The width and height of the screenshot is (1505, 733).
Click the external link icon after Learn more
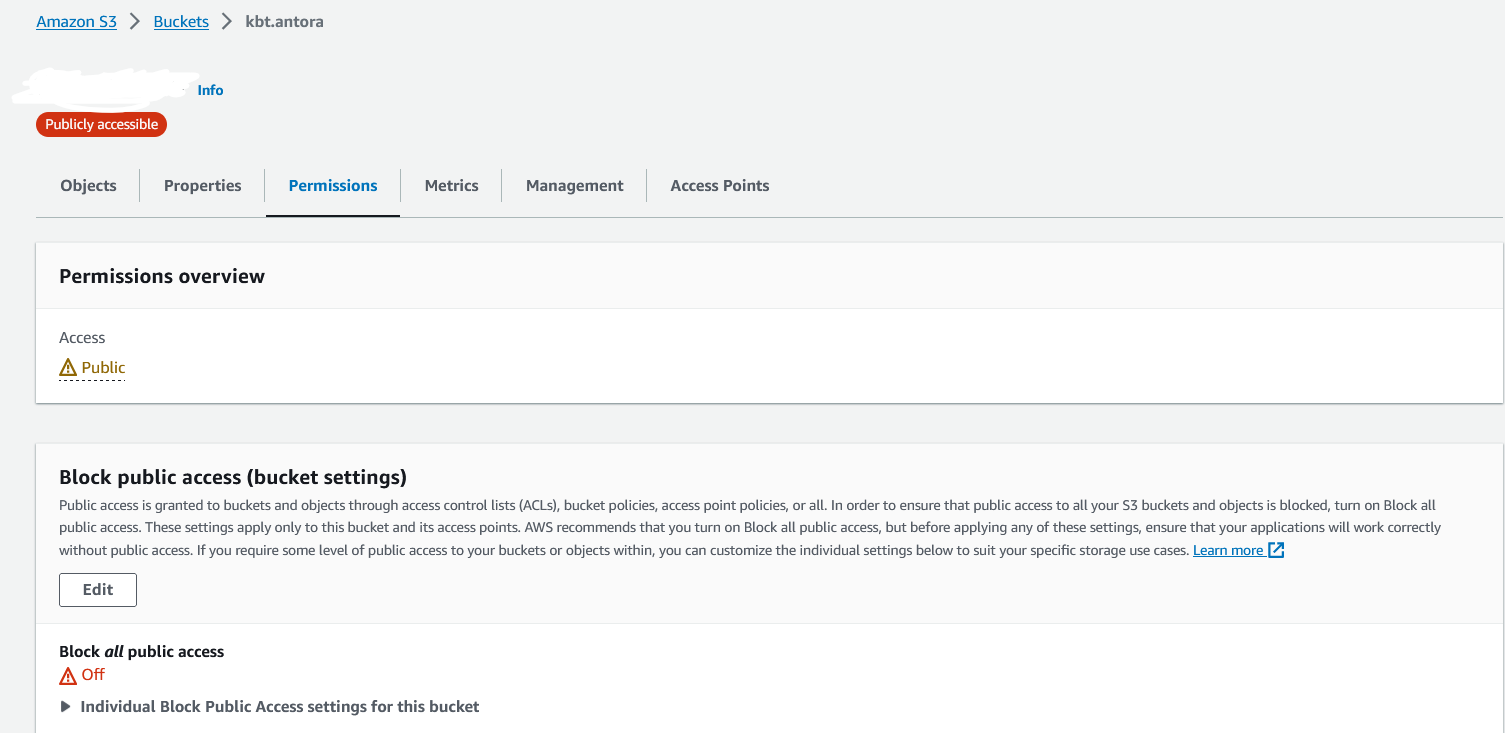click(x=1276, y=550)
